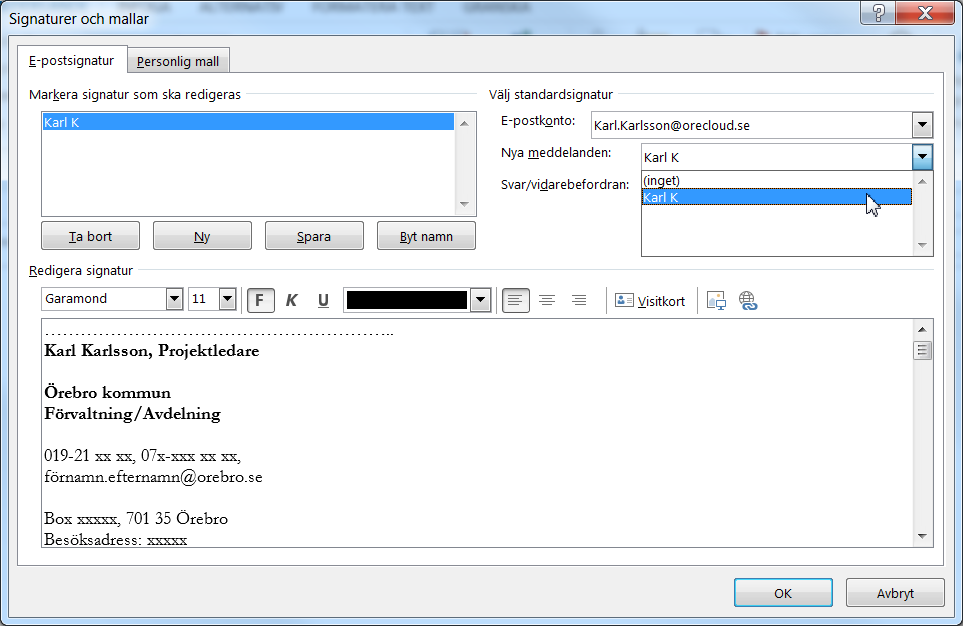Save the signature with Spara
Screen dimensions: 963x626
tap(314, 237)
